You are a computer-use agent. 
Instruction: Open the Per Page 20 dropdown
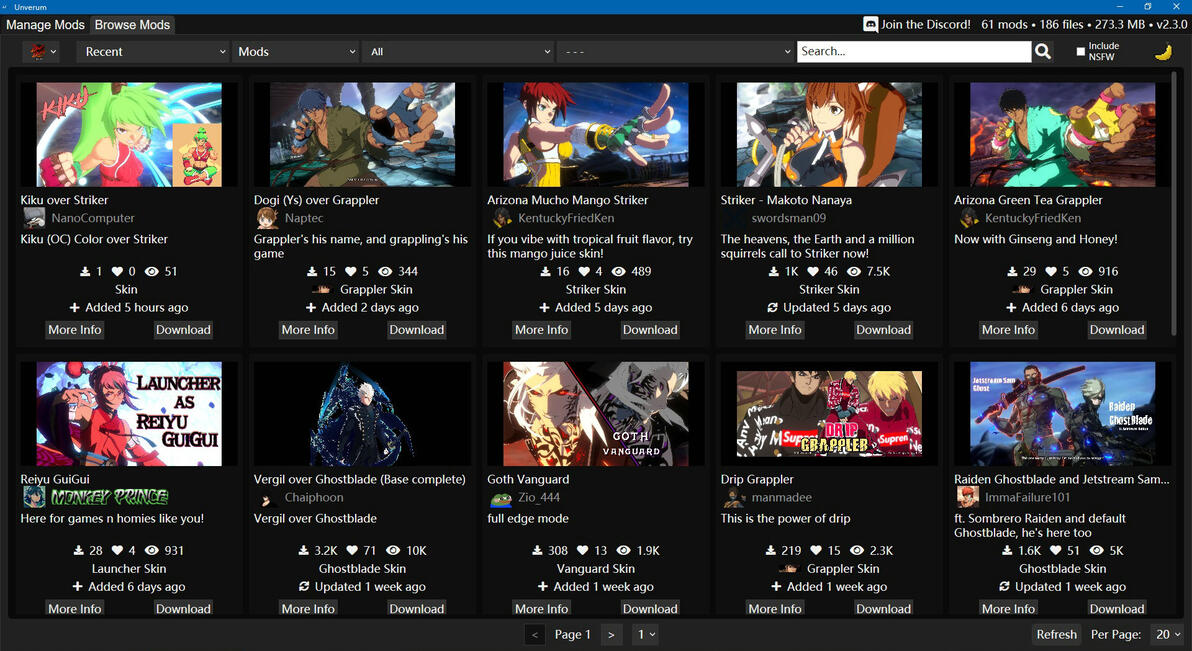point(1168,634)
